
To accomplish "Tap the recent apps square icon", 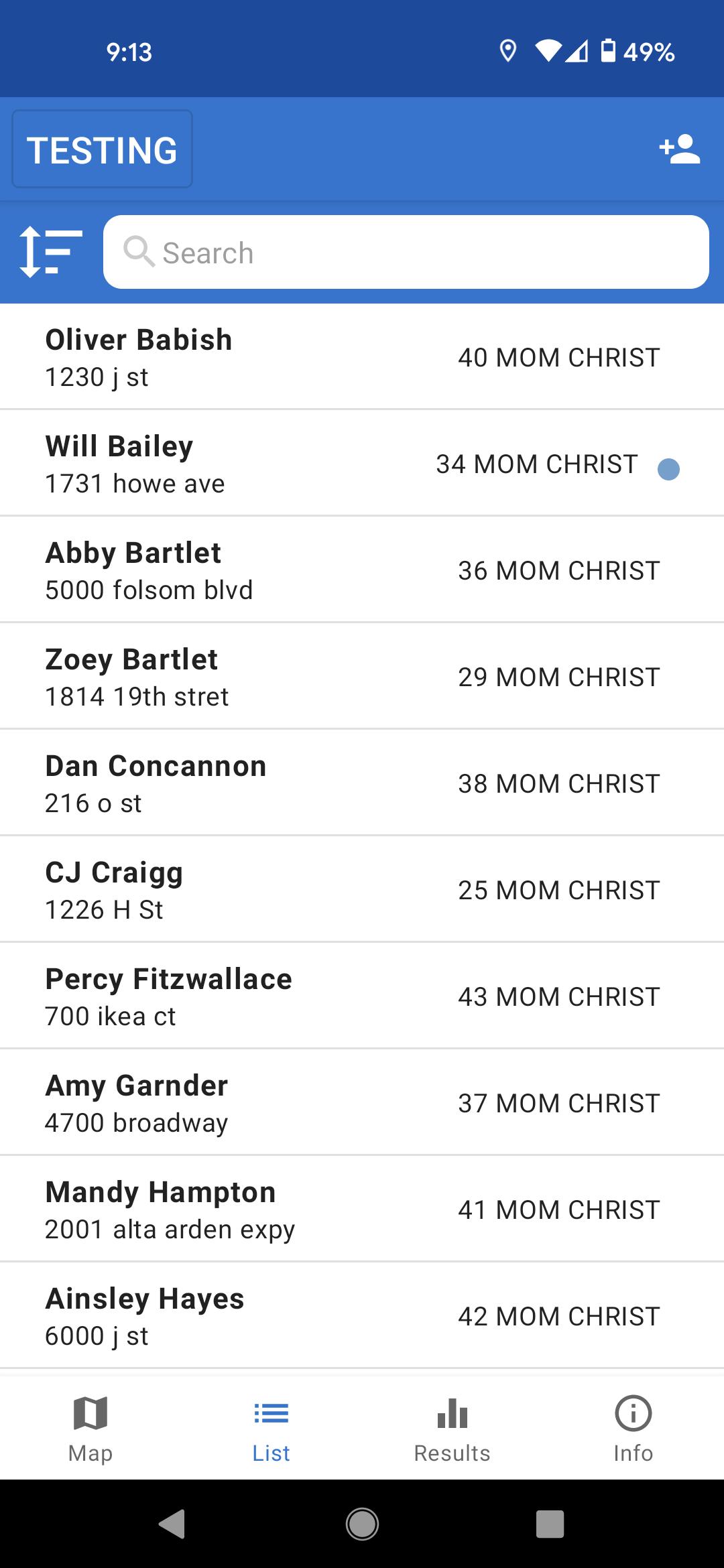I will point(550,1524).
